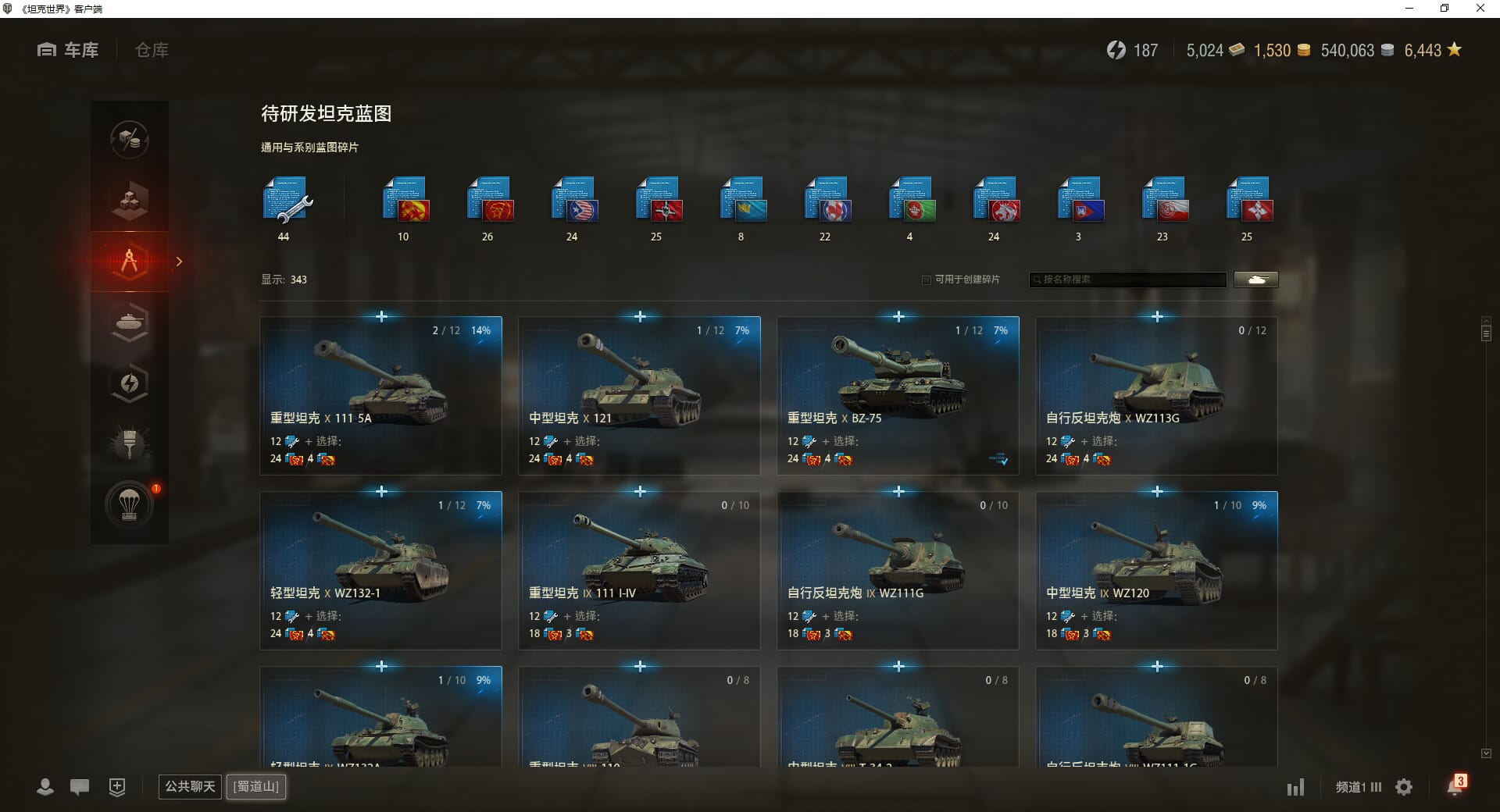This screenshot has width=1500, height=812.
Task: Open the blueprints compass sidebar icon
Action: 130,262
